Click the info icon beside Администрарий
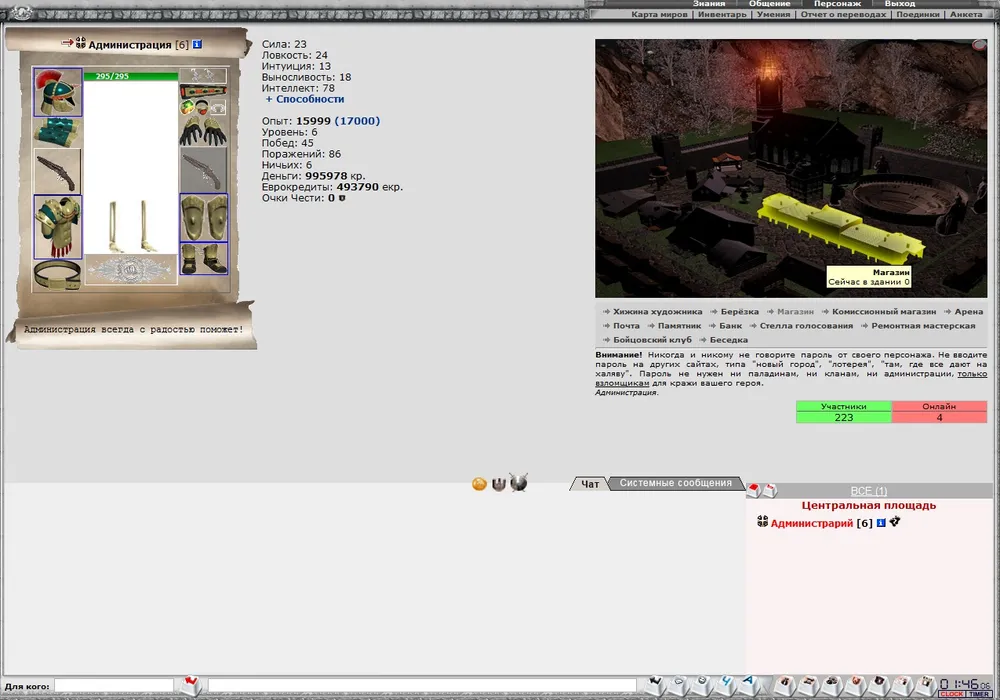Image resolution: width=1000 pixels, height=700 pixels. coord(881,523)
